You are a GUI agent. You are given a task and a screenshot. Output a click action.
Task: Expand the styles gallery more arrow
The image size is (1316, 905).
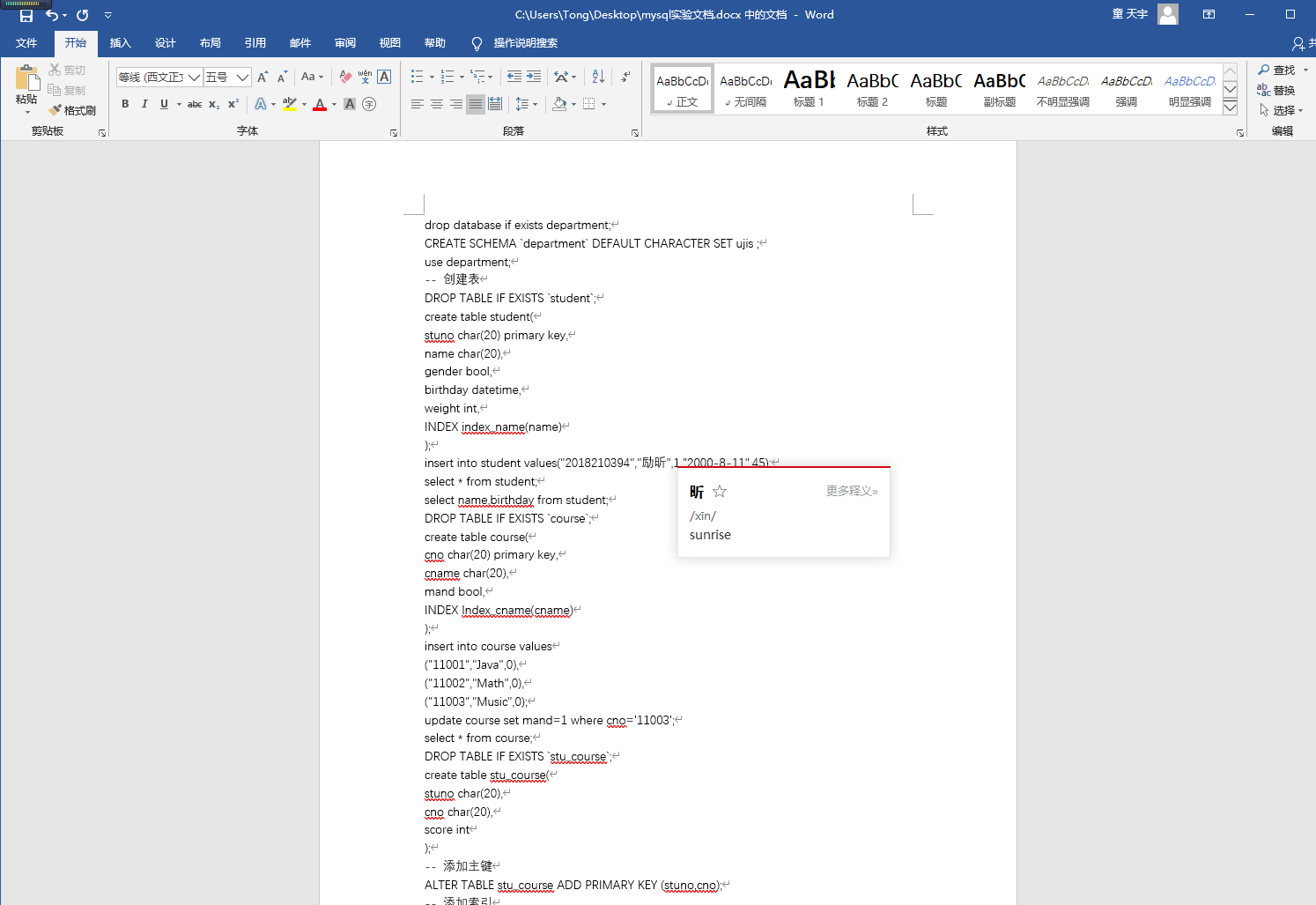[1231, 108]
